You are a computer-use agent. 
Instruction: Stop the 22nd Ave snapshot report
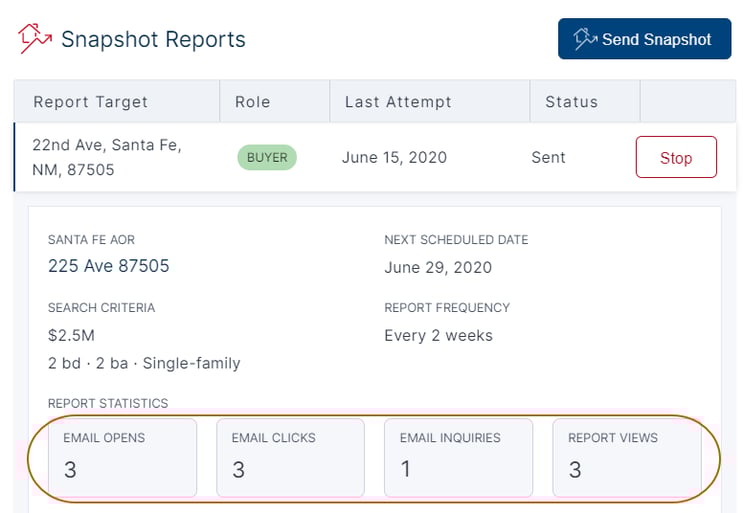click(x=676, y=157)
